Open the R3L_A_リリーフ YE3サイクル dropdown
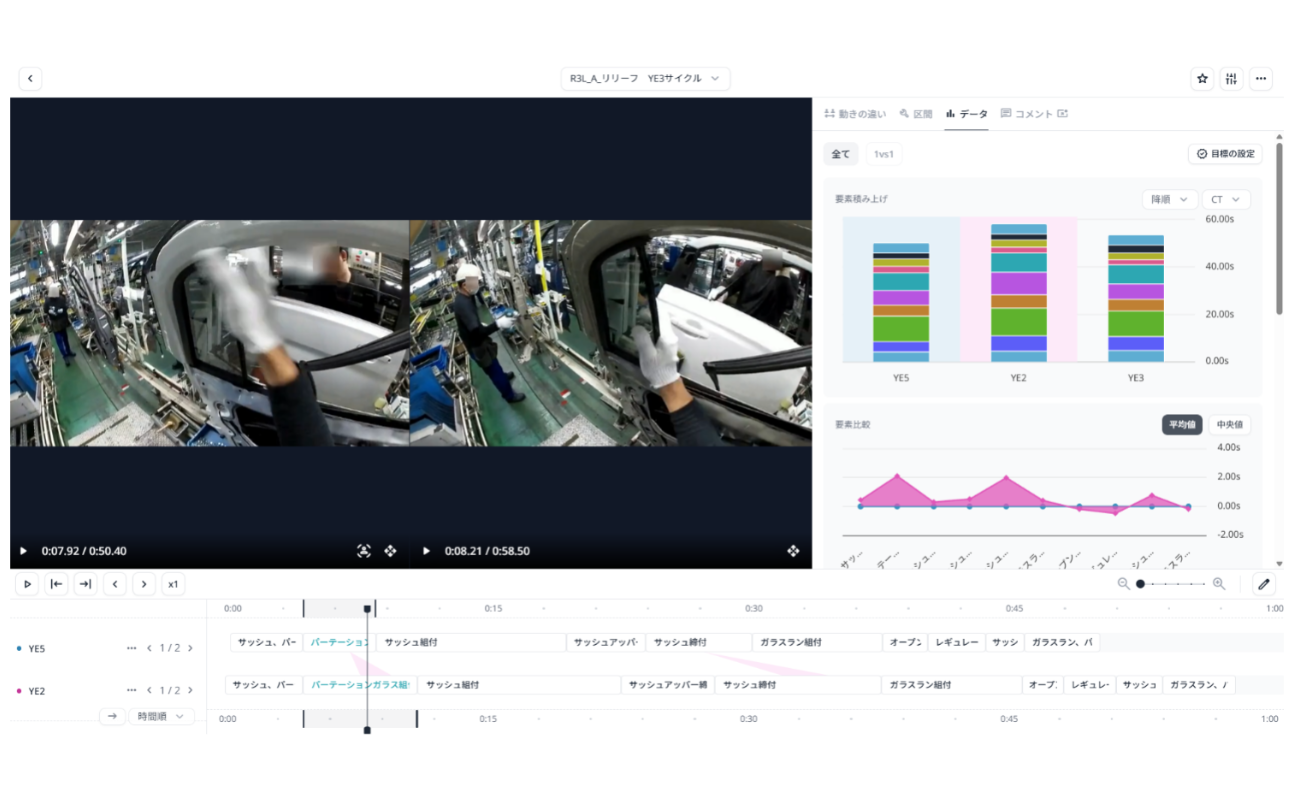1300x800 pixels. click(645, 79)
